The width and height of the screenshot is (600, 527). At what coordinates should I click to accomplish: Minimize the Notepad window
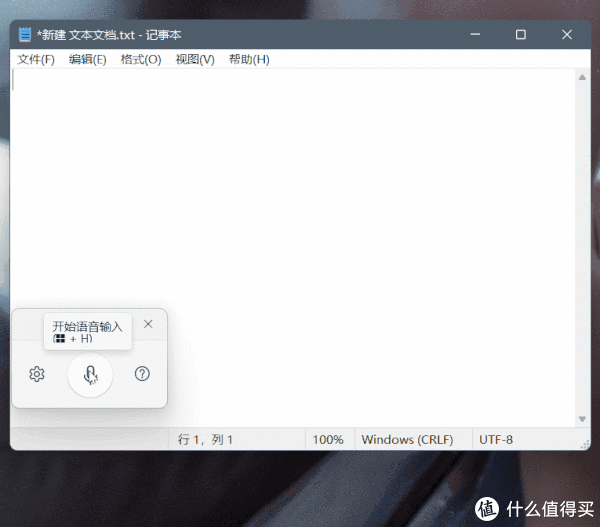[x=475, y=34]
